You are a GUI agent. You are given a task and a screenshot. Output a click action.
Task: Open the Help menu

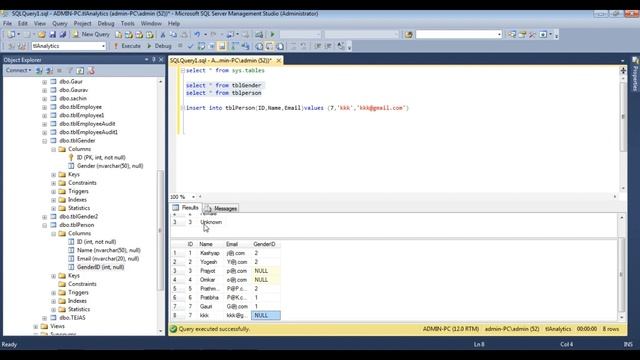pos(174,24)
